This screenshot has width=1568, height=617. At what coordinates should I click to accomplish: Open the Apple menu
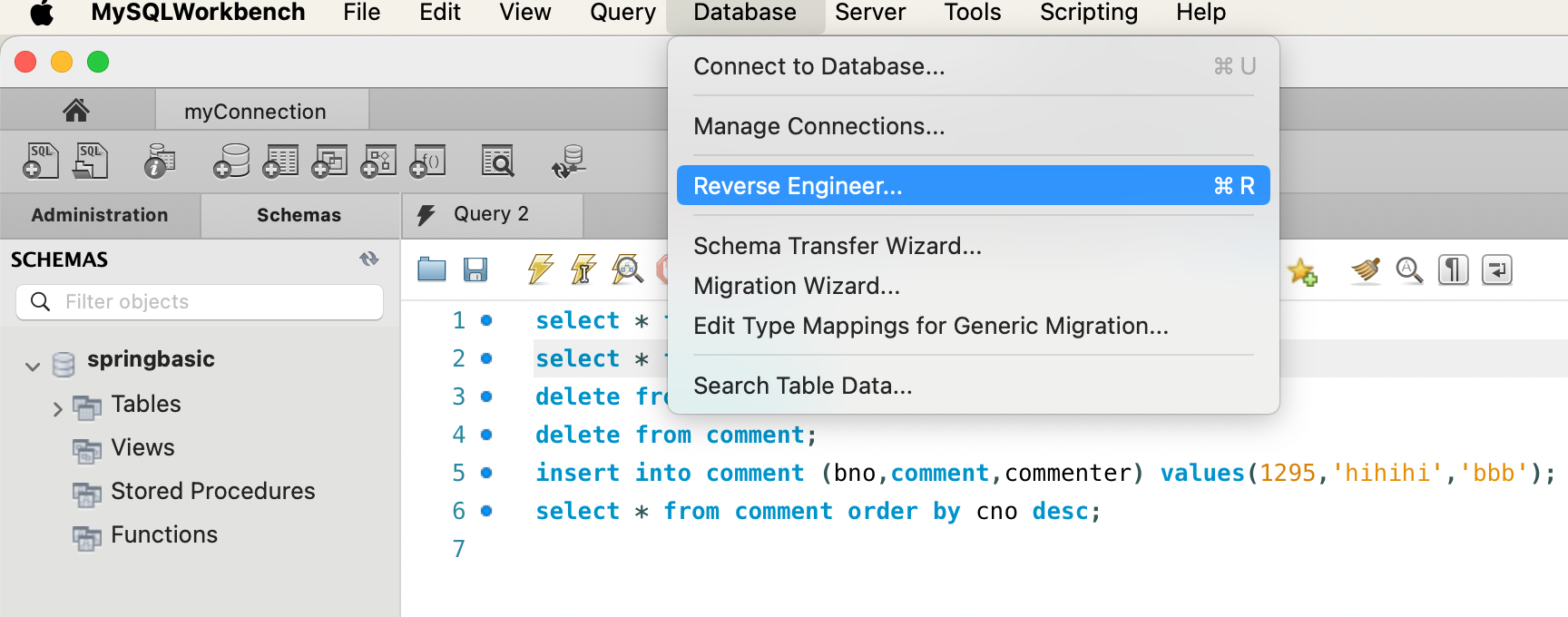(42, 13)
